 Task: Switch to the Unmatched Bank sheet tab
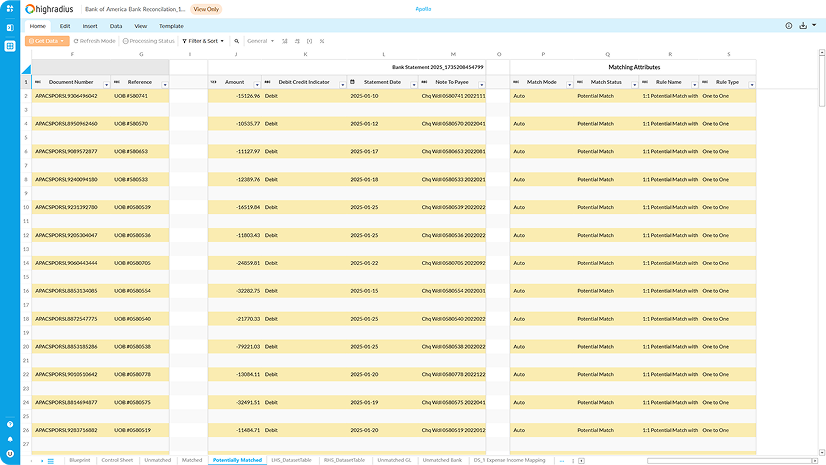coord(441,460)
